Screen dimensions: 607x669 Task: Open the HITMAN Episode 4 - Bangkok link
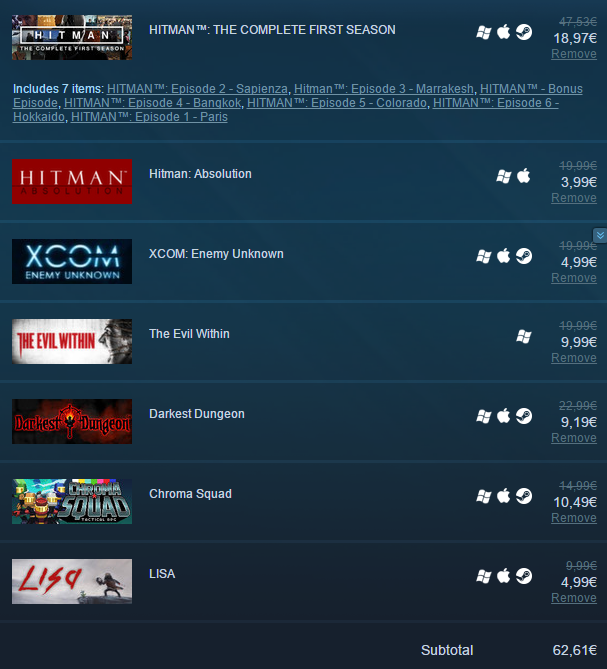click(152, 103)
